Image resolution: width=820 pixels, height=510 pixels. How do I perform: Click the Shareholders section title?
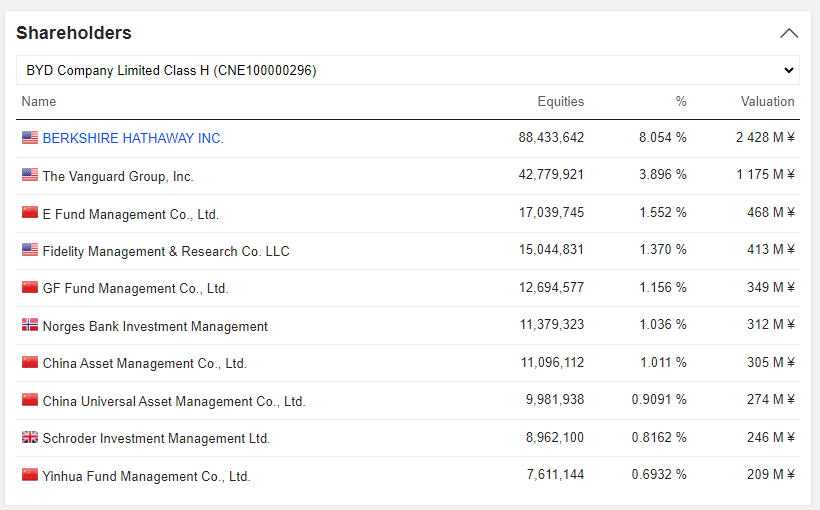tap(74, 33)
